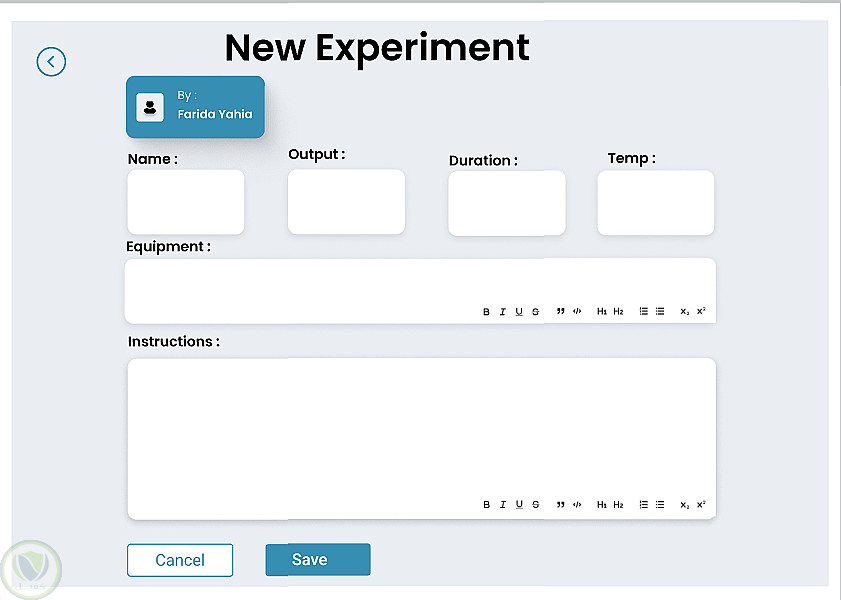Click into the Duration field

click(506, 203)
